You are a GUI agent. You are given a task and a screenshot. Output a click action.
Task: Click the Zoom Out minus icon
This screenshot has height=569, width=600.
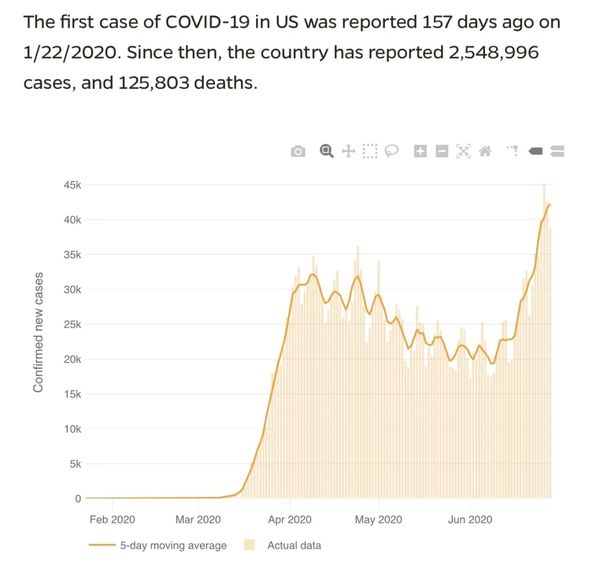click(441, 151)
